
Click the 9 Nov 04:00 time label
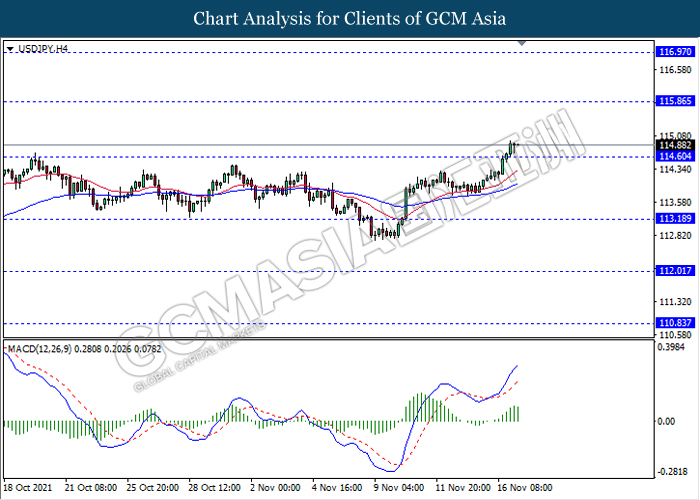coord(399,488)
